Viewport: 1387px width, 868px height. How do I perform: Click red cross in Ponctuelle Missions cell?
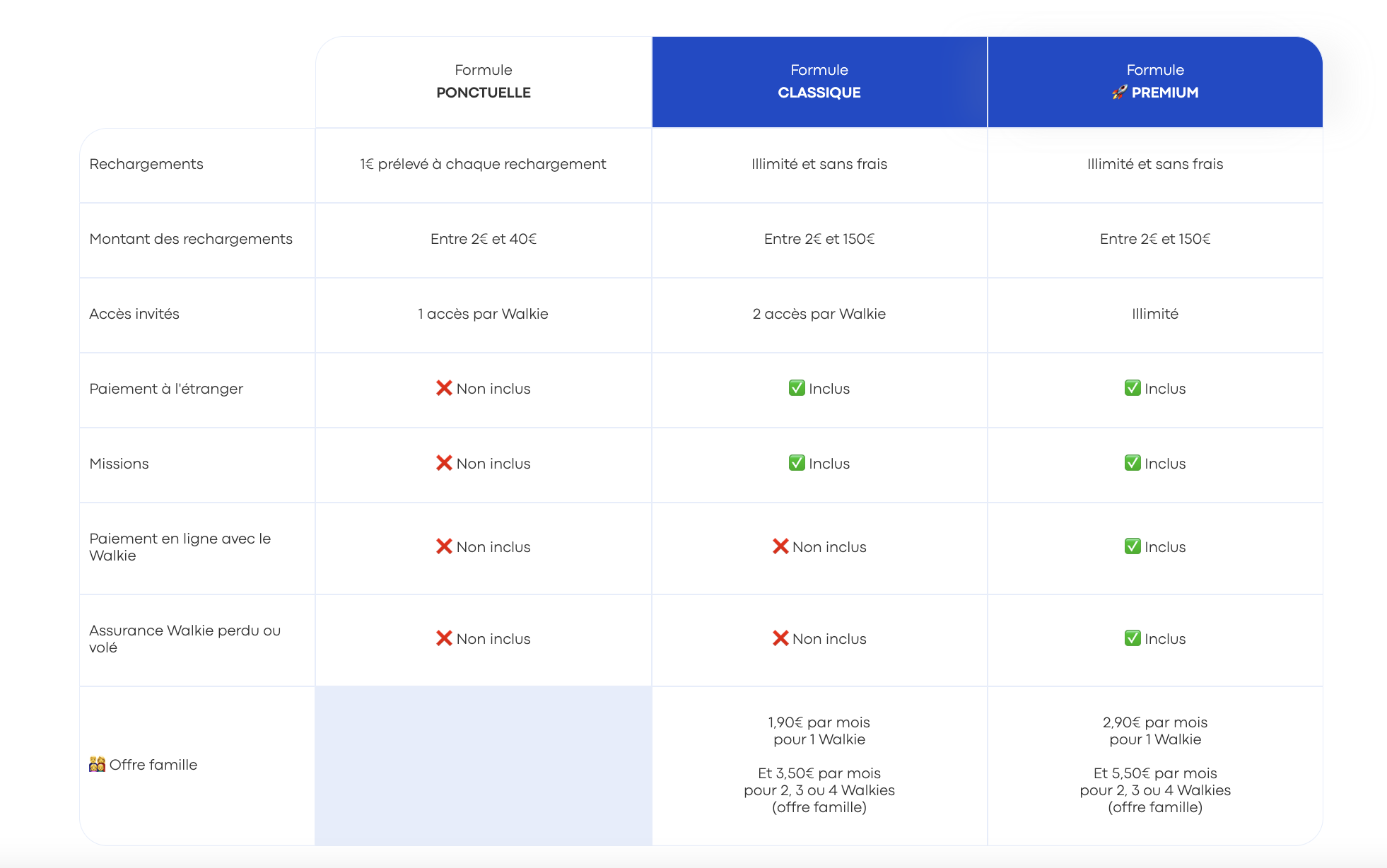click(444, 463)
